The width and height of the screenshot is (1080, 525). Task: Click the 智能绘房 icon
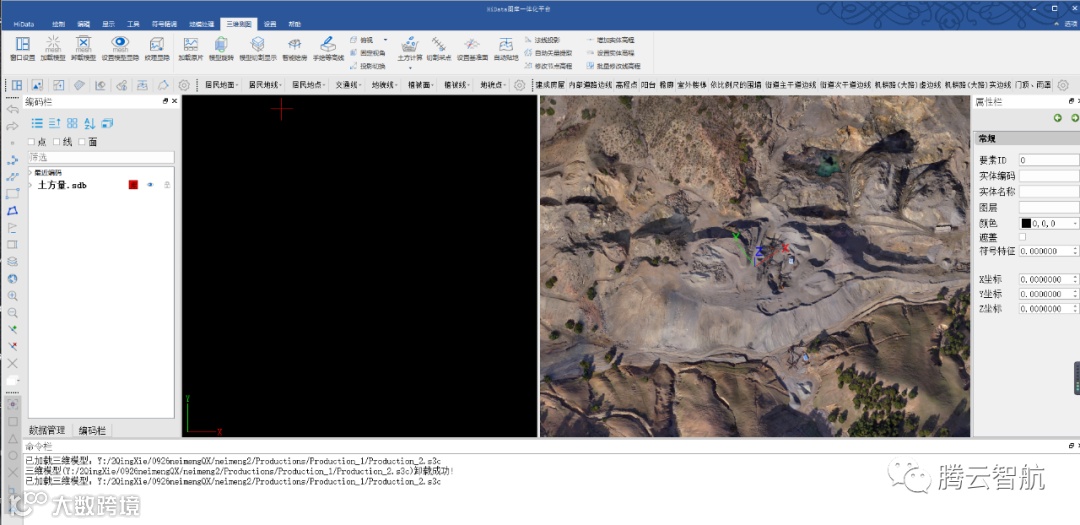coord(294,44)
